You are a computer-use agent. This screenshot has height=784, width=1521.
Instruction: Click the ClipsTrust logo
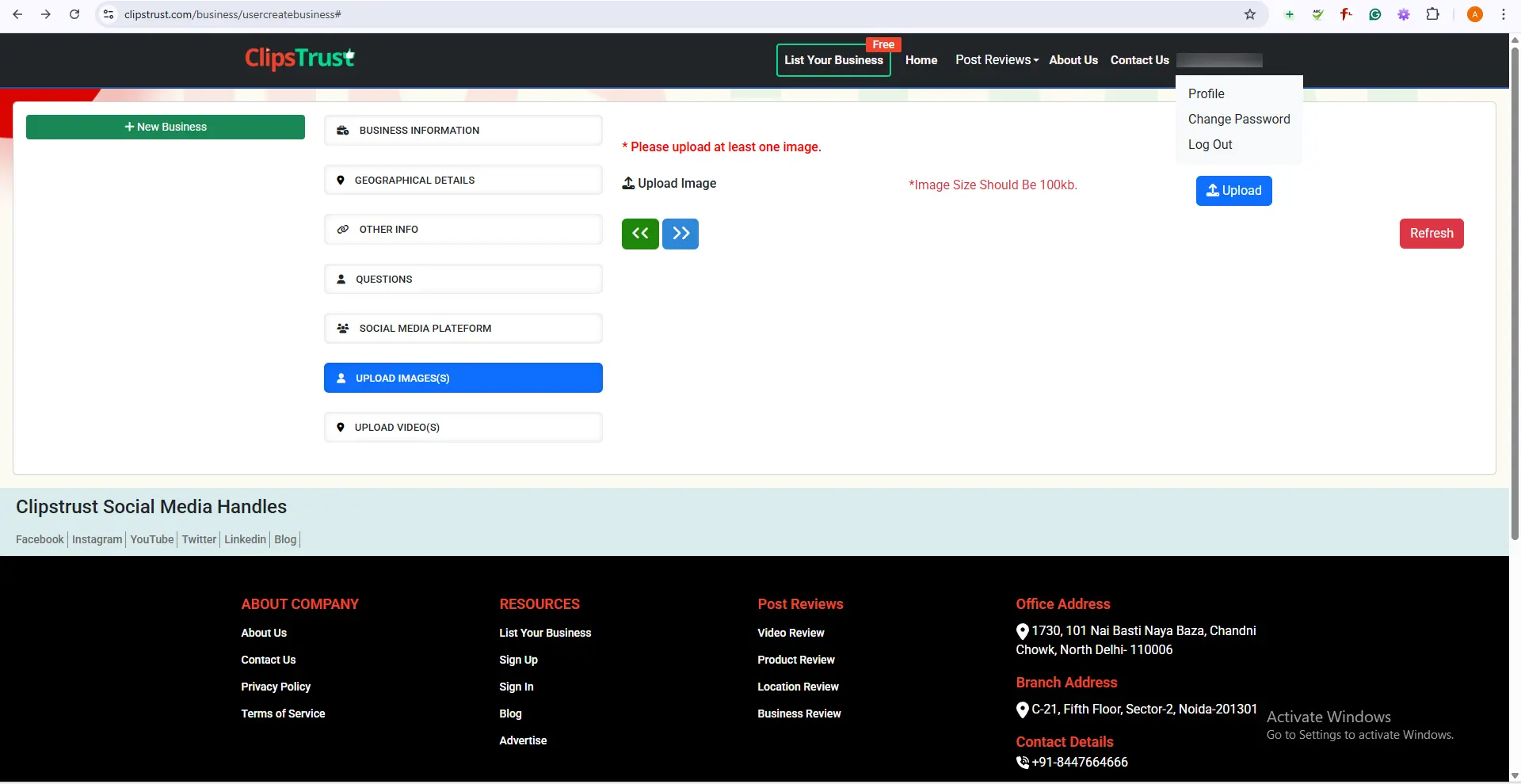tap(300, 58)
